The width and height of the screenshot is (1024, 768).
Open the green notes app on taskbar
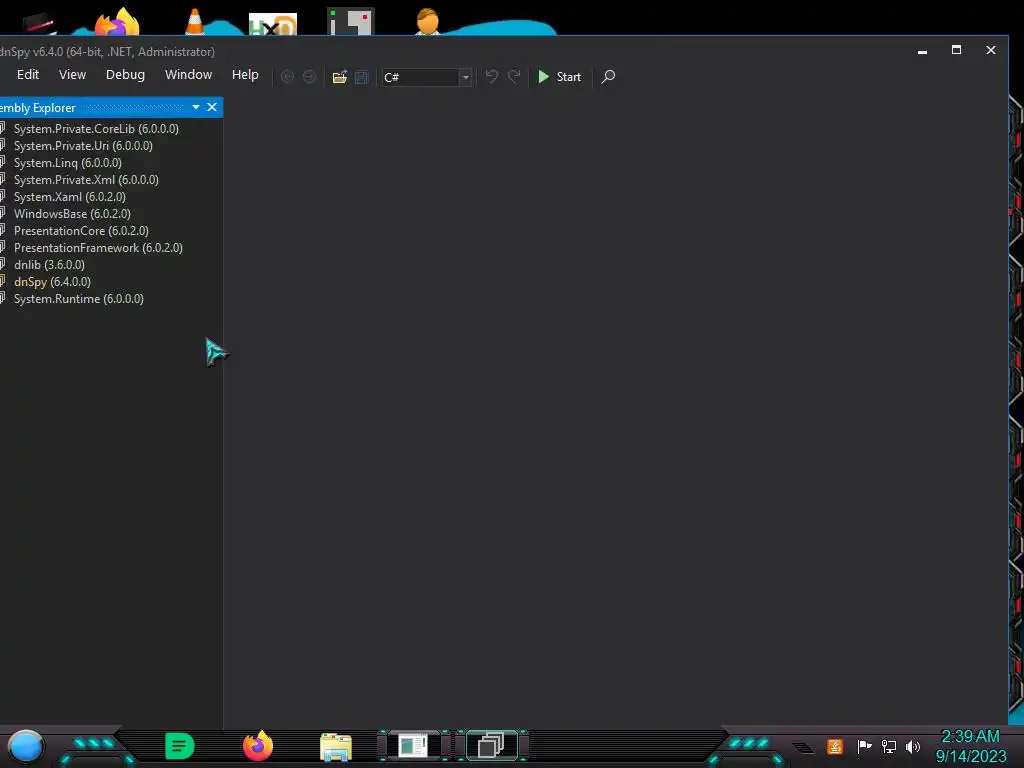tap(179, 746)
